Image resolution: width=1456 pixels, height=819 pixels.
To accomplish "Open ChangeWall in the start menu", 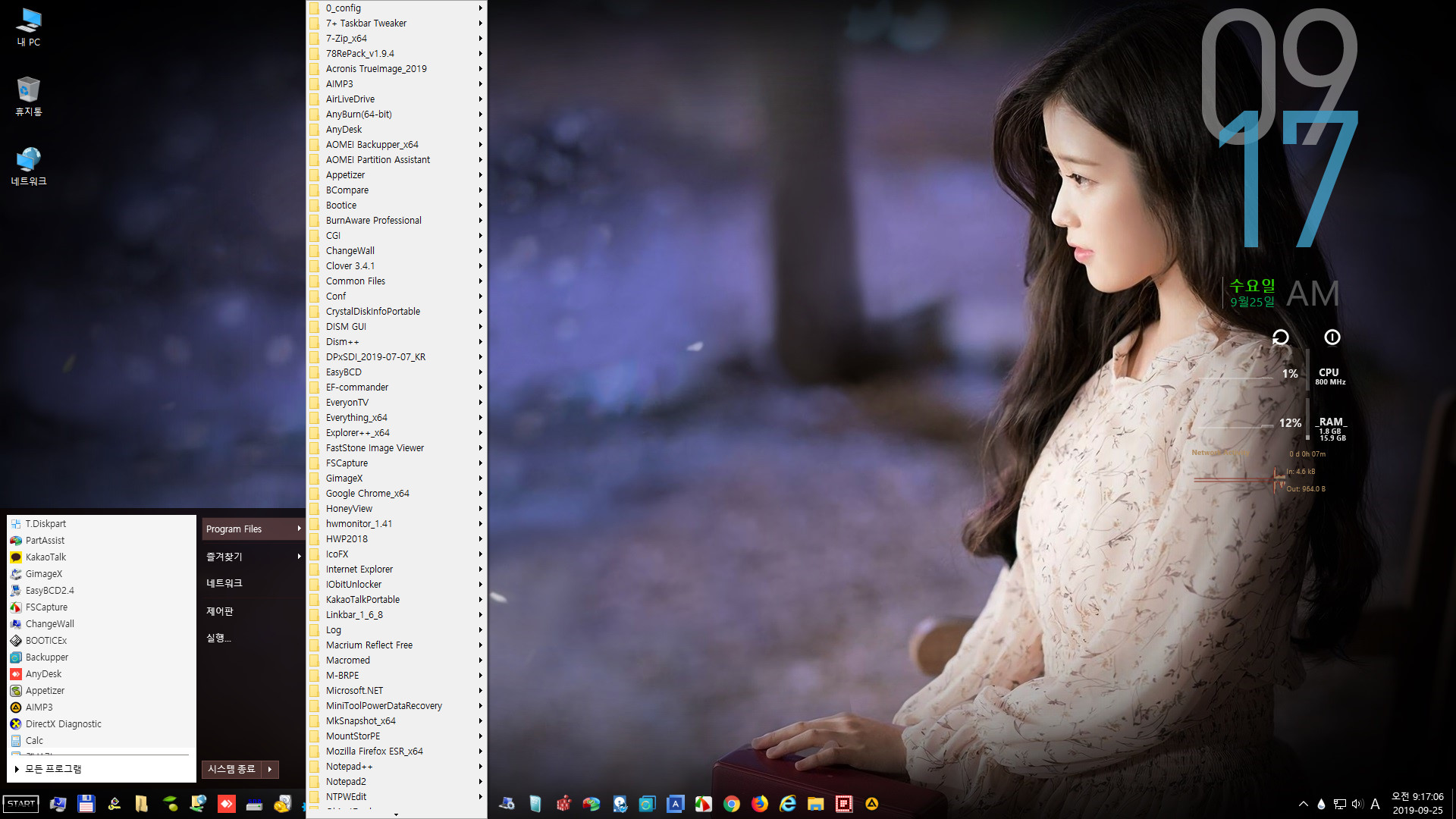I will 101,624.
